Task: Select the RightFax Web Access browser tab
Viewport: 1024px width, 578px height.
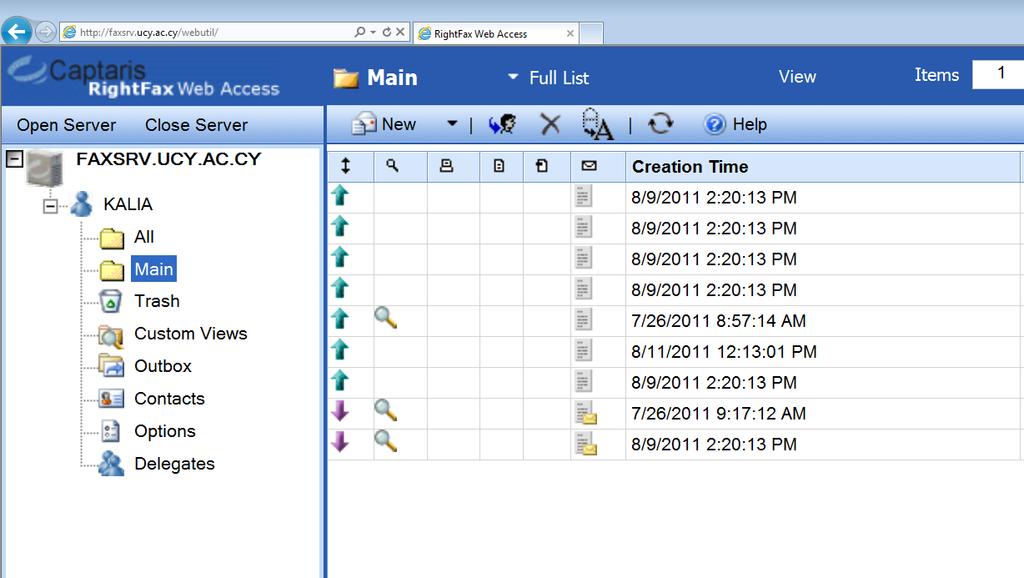Action: (496, 33)
